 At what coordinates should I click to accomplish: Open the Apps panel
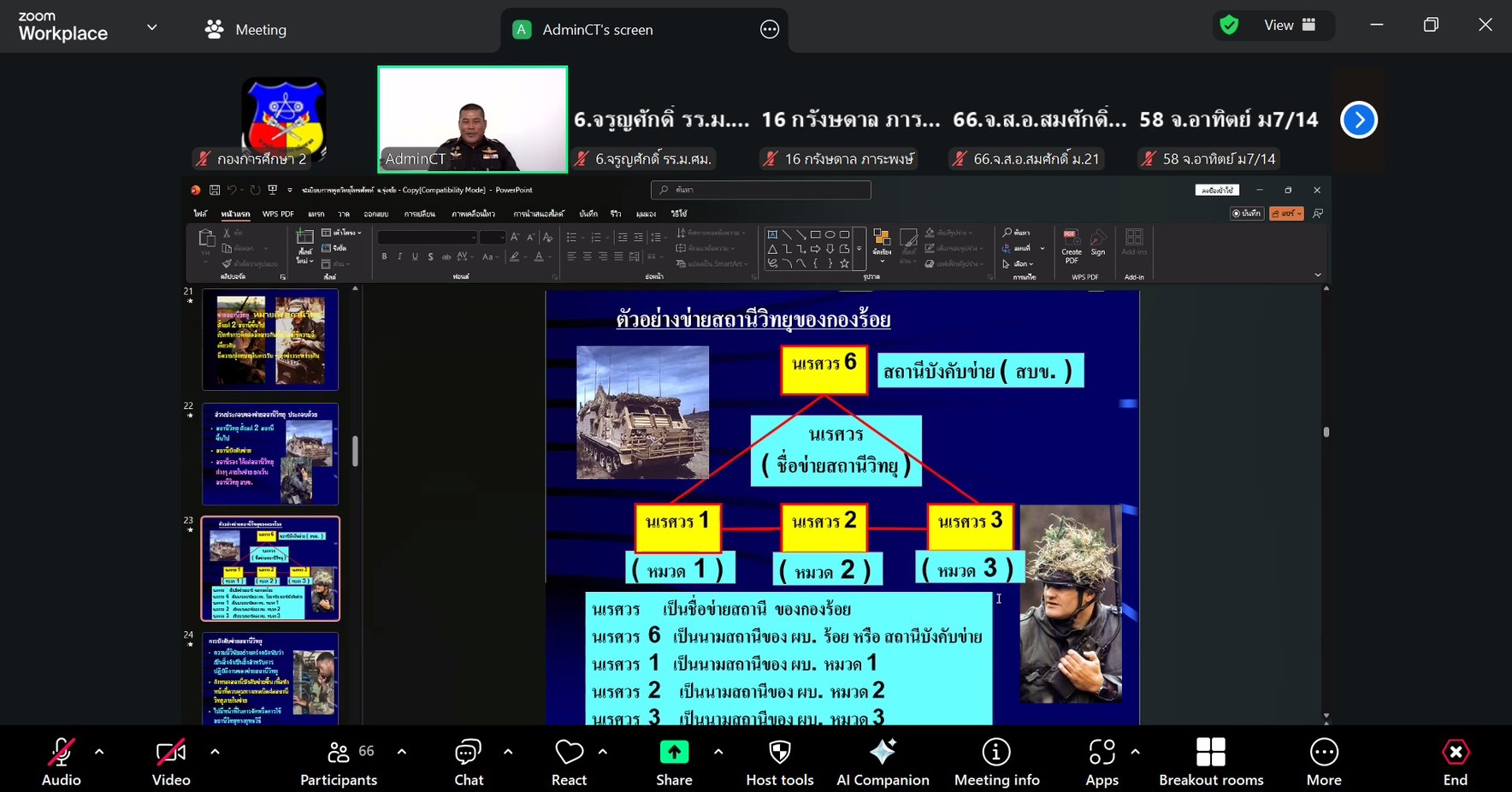1102,761
